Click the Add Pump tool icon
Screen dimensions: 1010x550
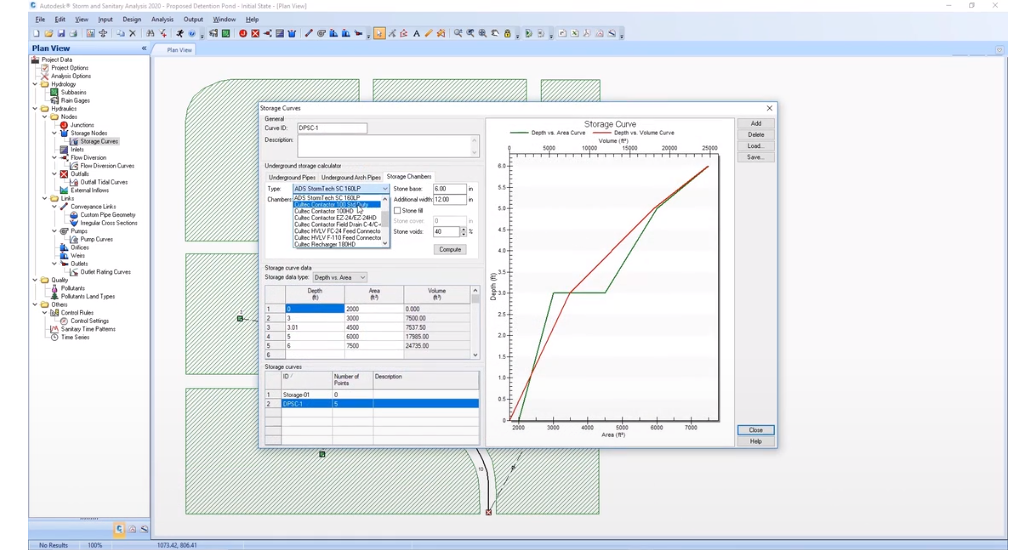point(321,33)
